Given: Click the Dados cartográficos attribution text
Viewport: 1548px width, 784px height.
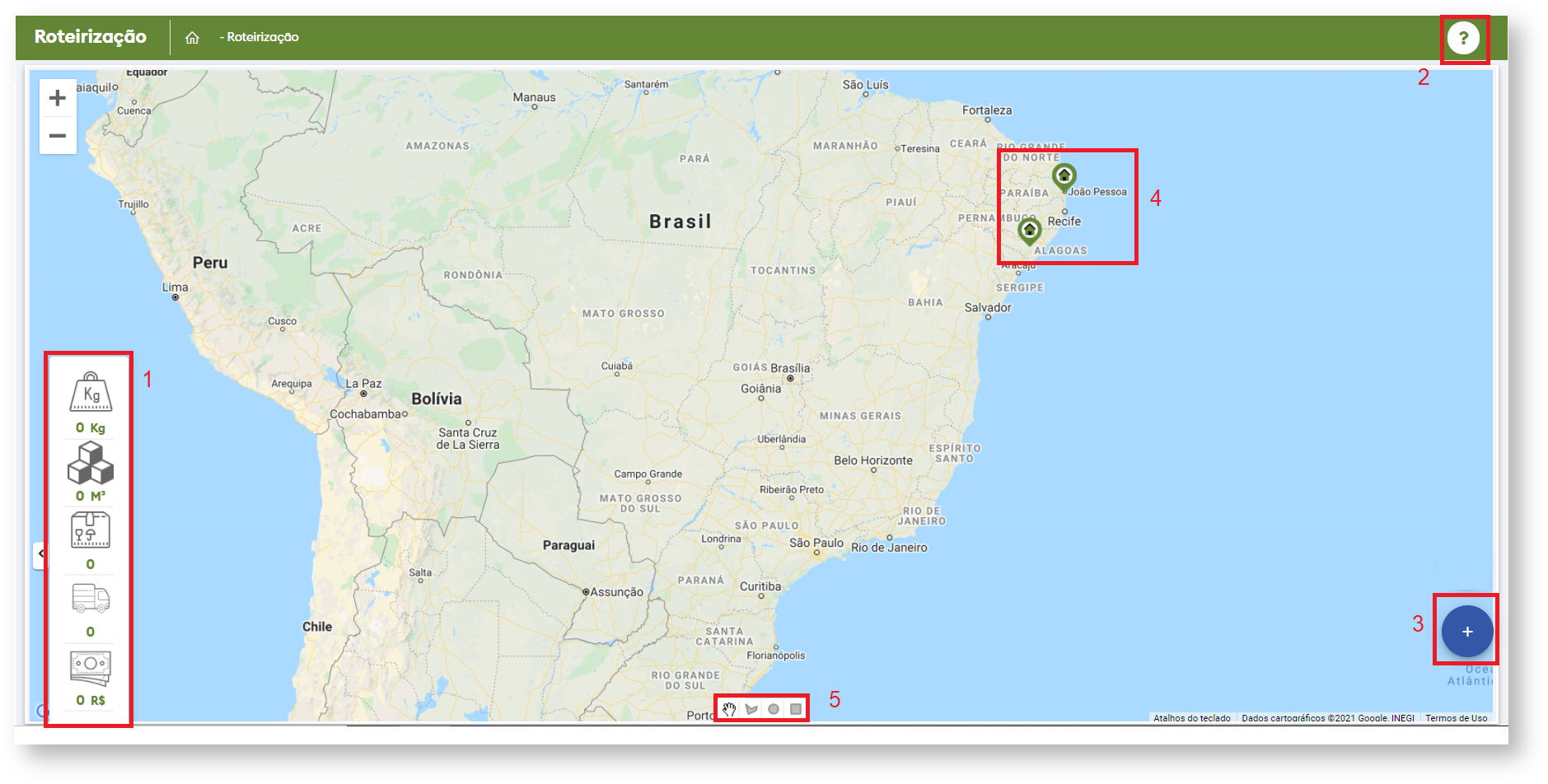Looking at the screenshot, I should point(1327,718).
